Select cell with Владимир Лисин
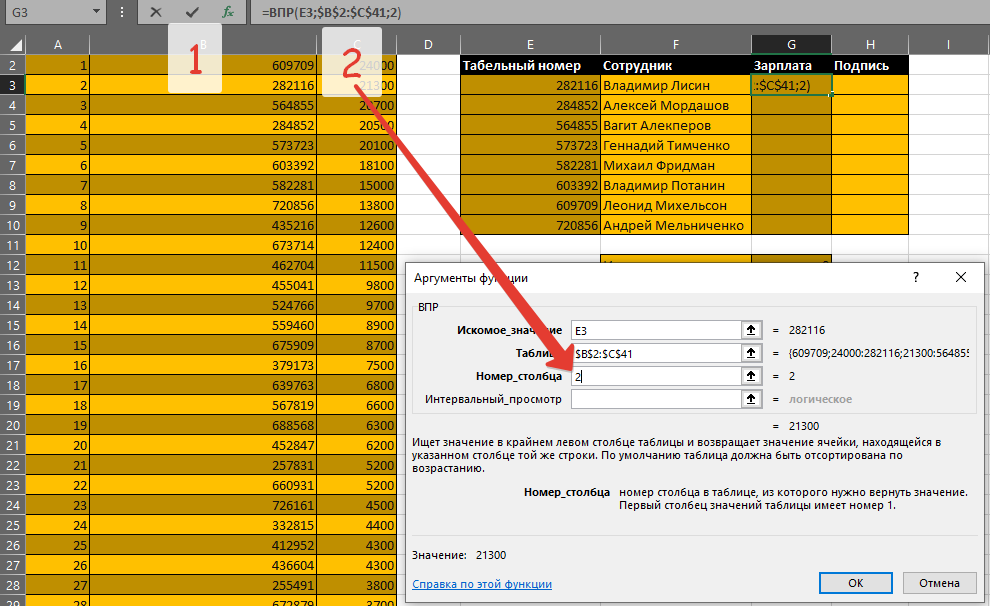The image size is (990, 606). pos(675,86)
